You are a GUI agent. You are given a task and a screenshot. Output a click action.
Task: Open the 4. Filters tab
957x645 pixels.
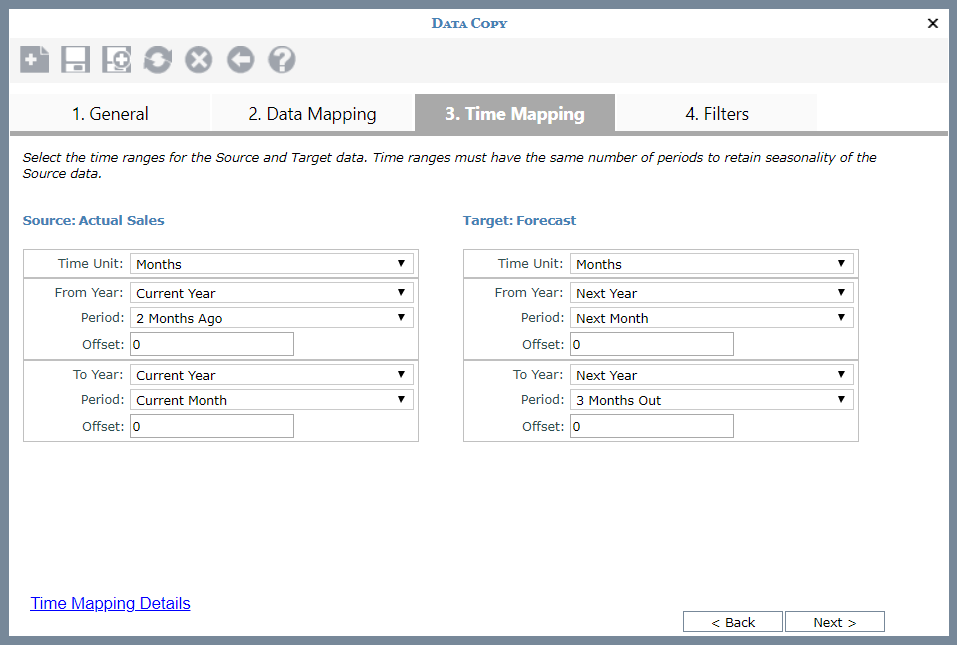point(717,113)
